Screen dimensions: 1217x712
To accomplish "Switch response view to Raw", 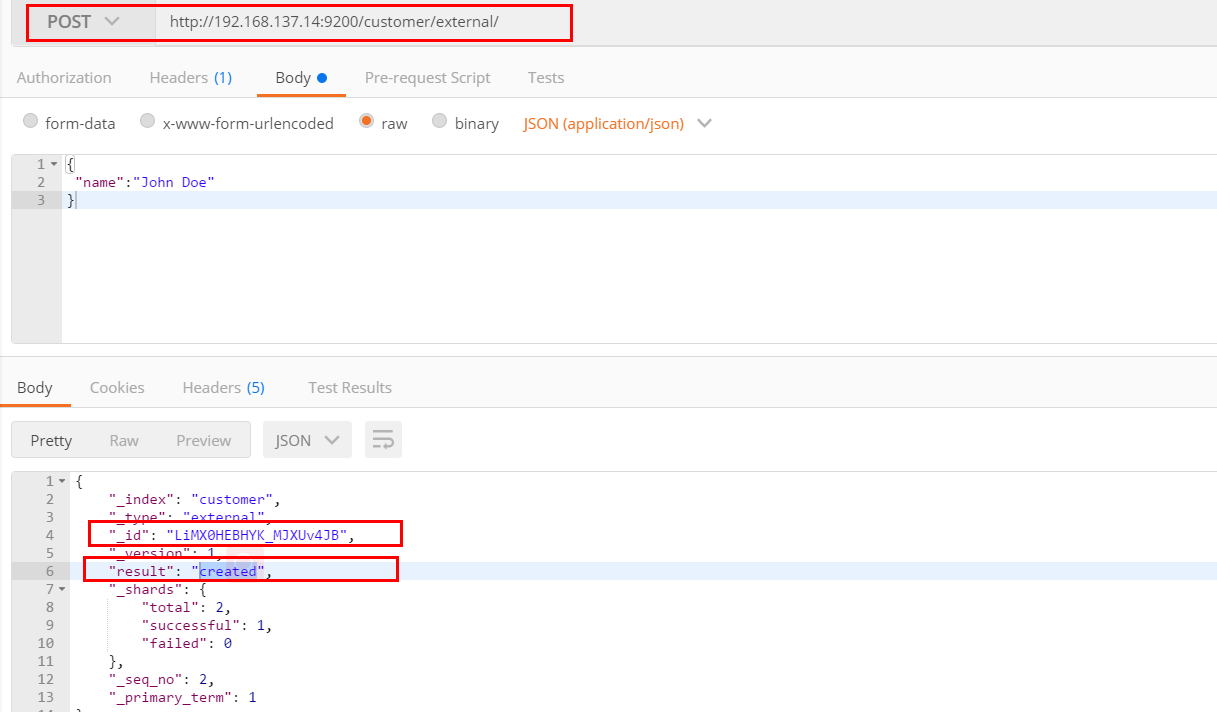I will point(124,440).
